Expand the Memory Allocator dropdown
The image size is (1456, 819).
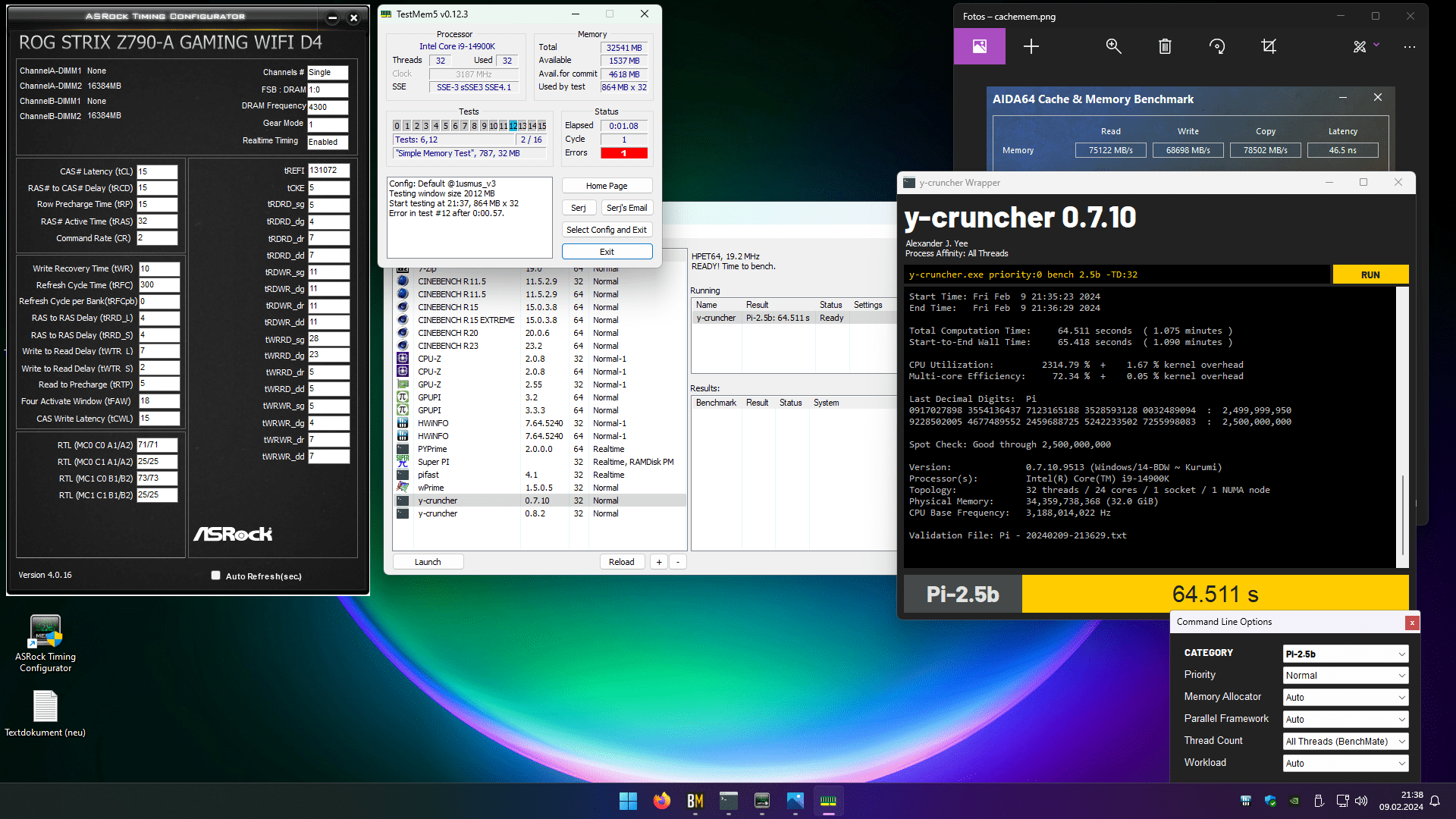tap(1345, 698)
